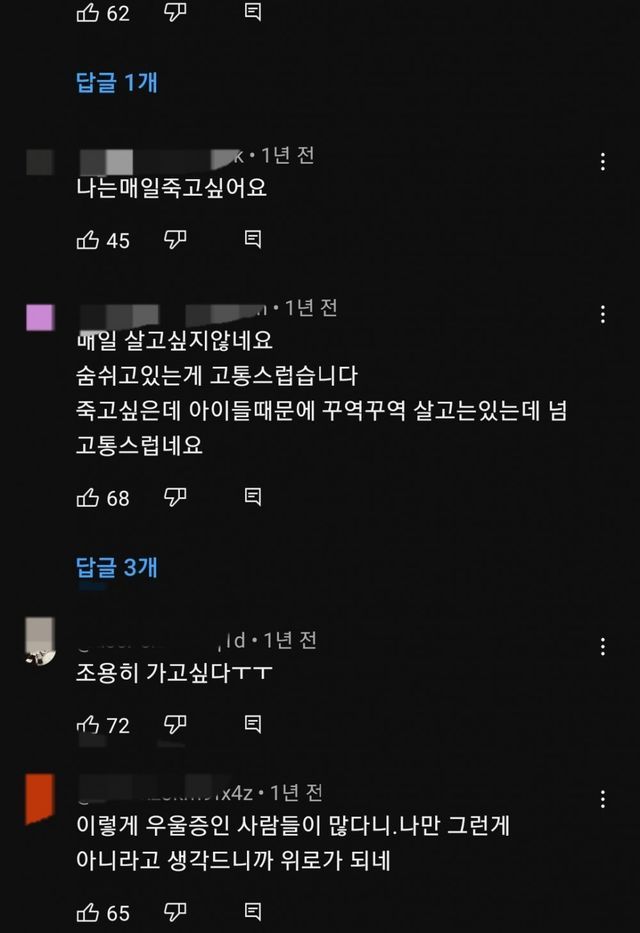Expand the '답글 1개' replies
Screen dimensions: 640x933
point(117,82)
